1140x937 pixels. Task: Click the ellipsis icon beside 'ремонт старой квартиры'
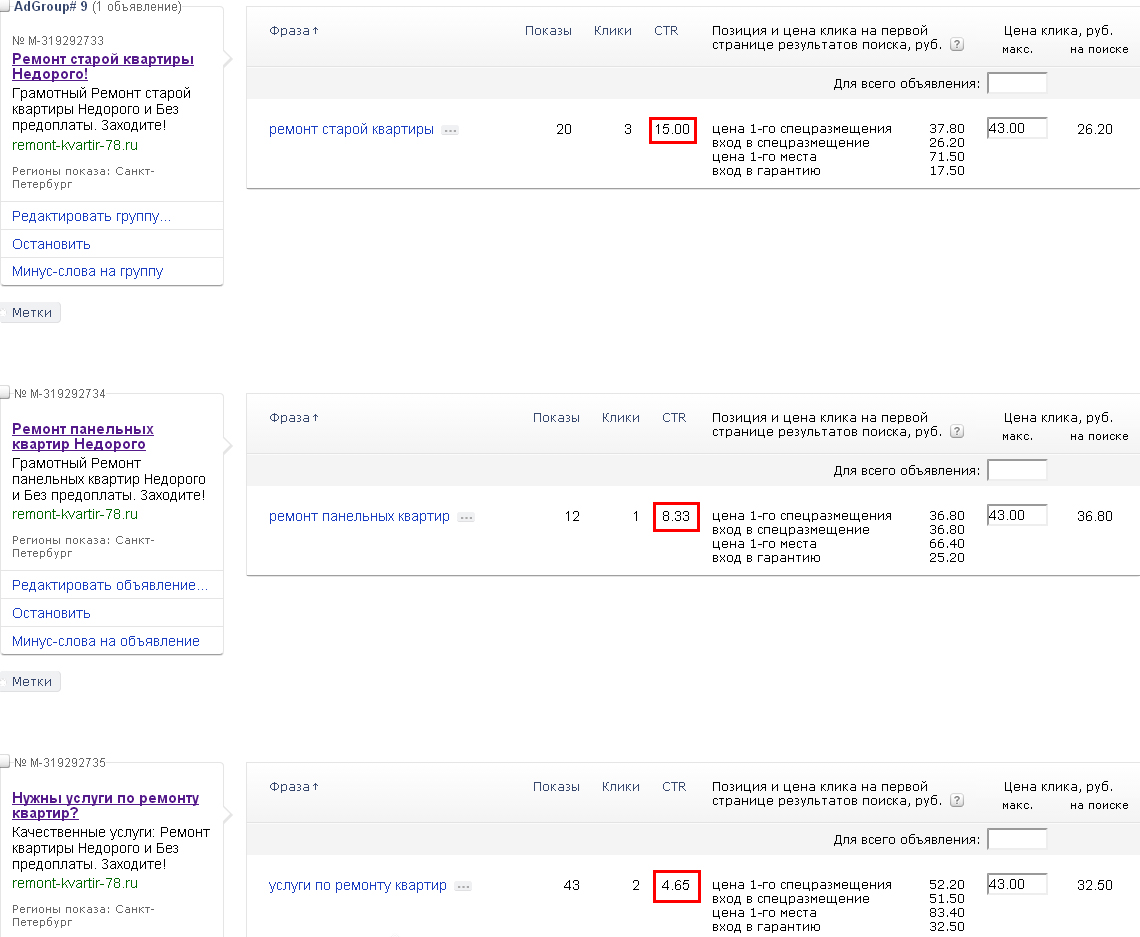point(450,130)
